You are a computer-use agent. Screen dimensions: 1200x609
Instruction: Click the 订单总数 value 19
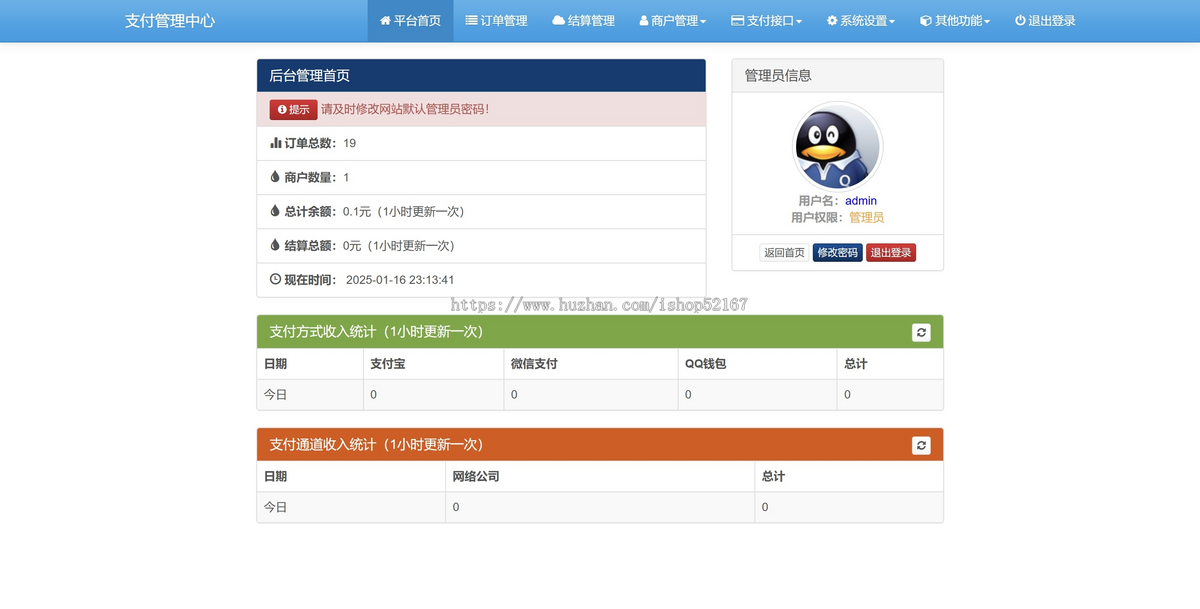click(x=350, y=143)
